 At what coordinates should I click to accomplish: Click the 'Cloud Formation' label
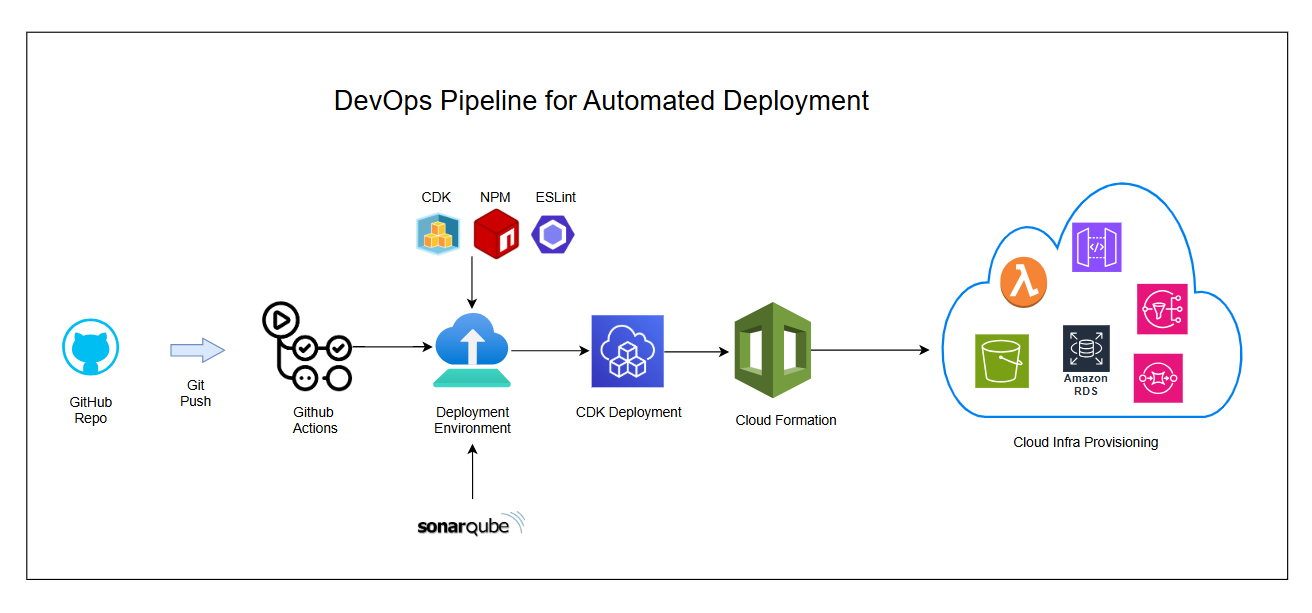coord(786,420)
